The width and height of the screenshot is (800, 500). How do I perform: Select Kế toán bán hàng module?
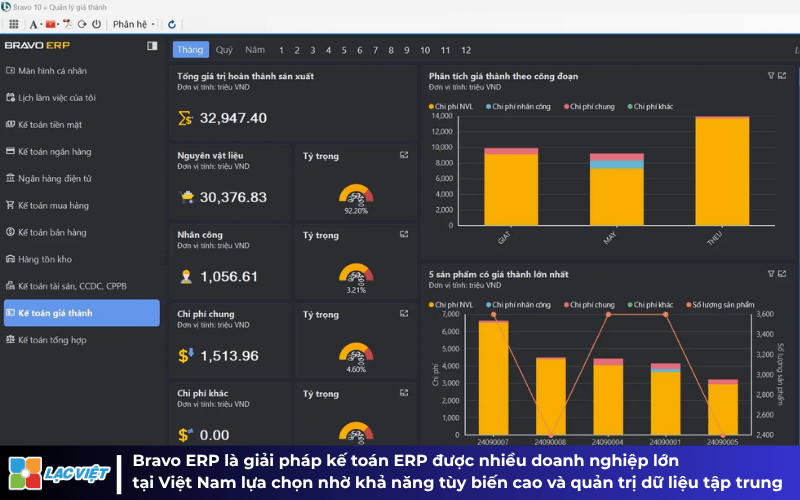[x=46, y=232]
